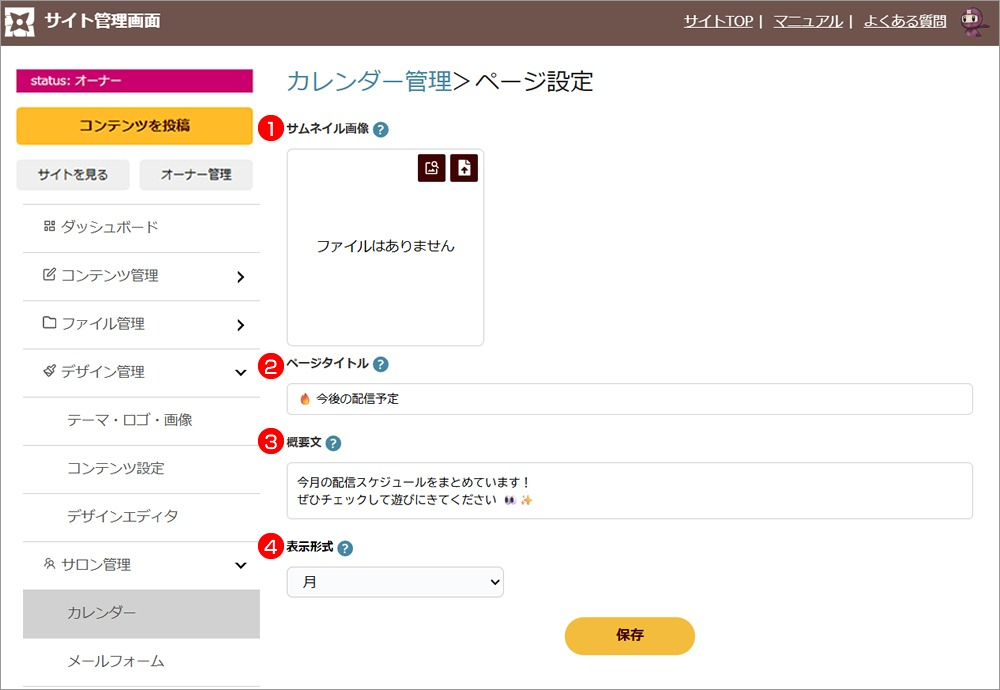Open ダッシュボード from the sidebar

tap(109, 227)
